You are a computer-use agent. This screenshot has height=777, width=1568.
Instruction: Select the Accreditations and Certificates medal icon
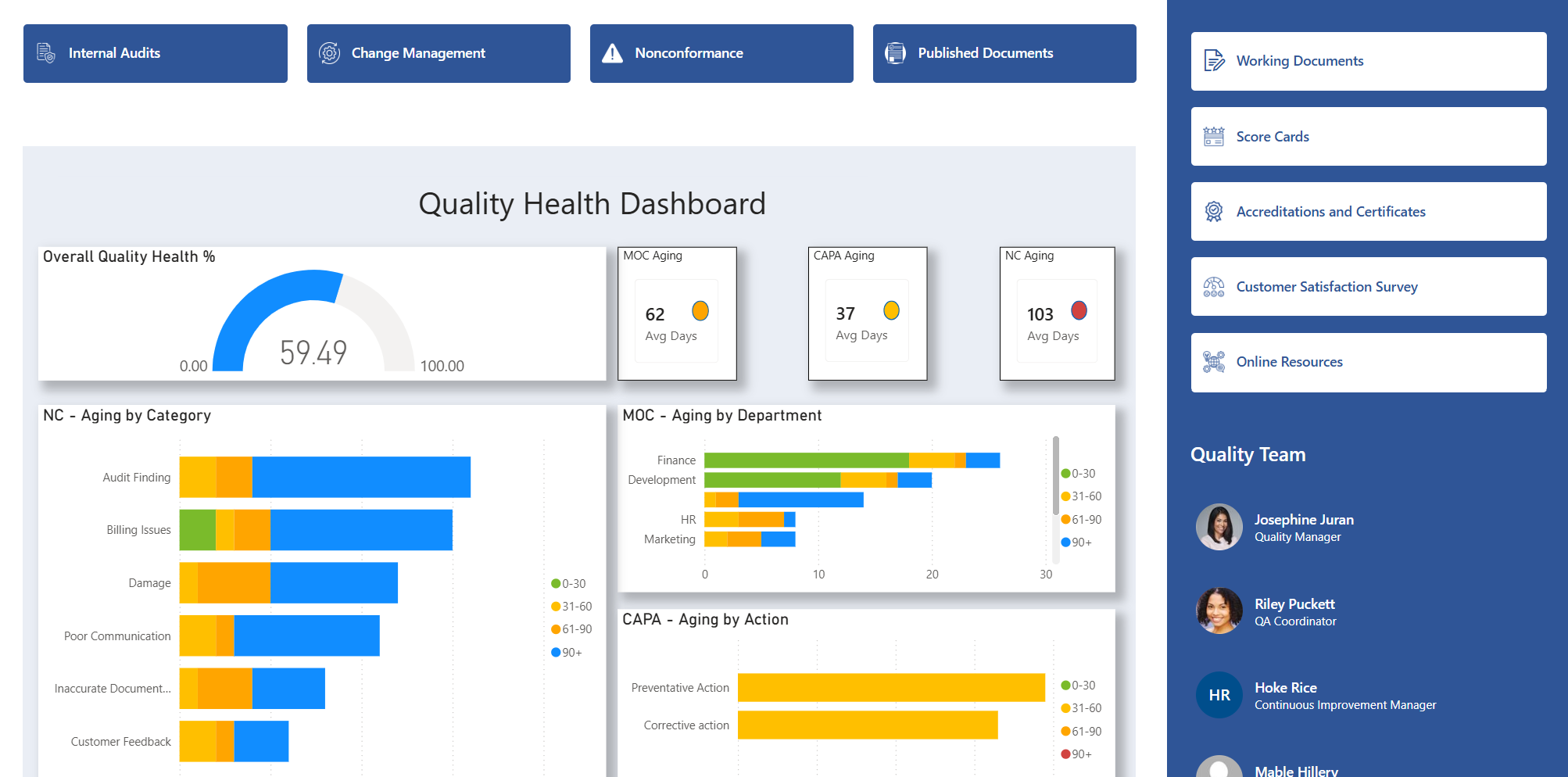point(1212,211)
